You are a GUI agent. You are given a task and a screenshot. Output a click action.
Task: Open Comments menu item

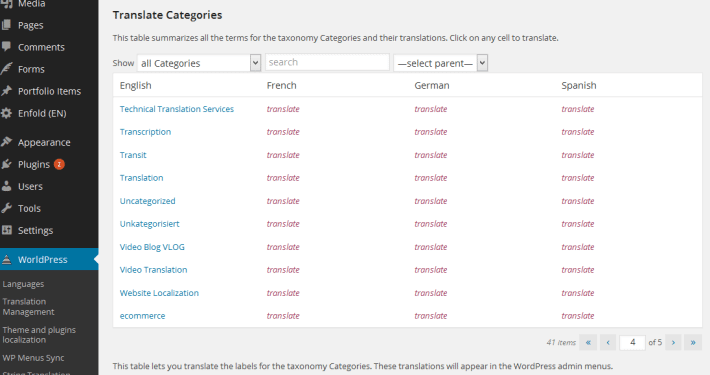click(41, 47)
